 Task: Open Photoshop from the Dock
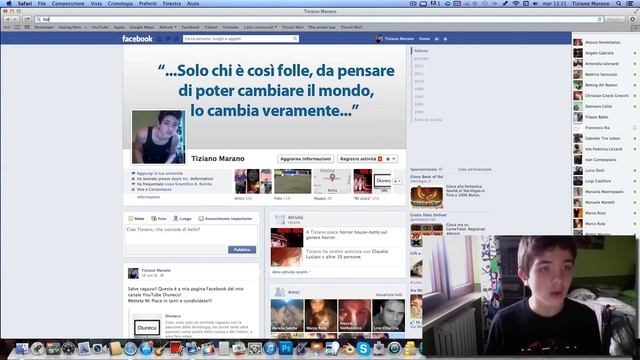pos(286,349)
